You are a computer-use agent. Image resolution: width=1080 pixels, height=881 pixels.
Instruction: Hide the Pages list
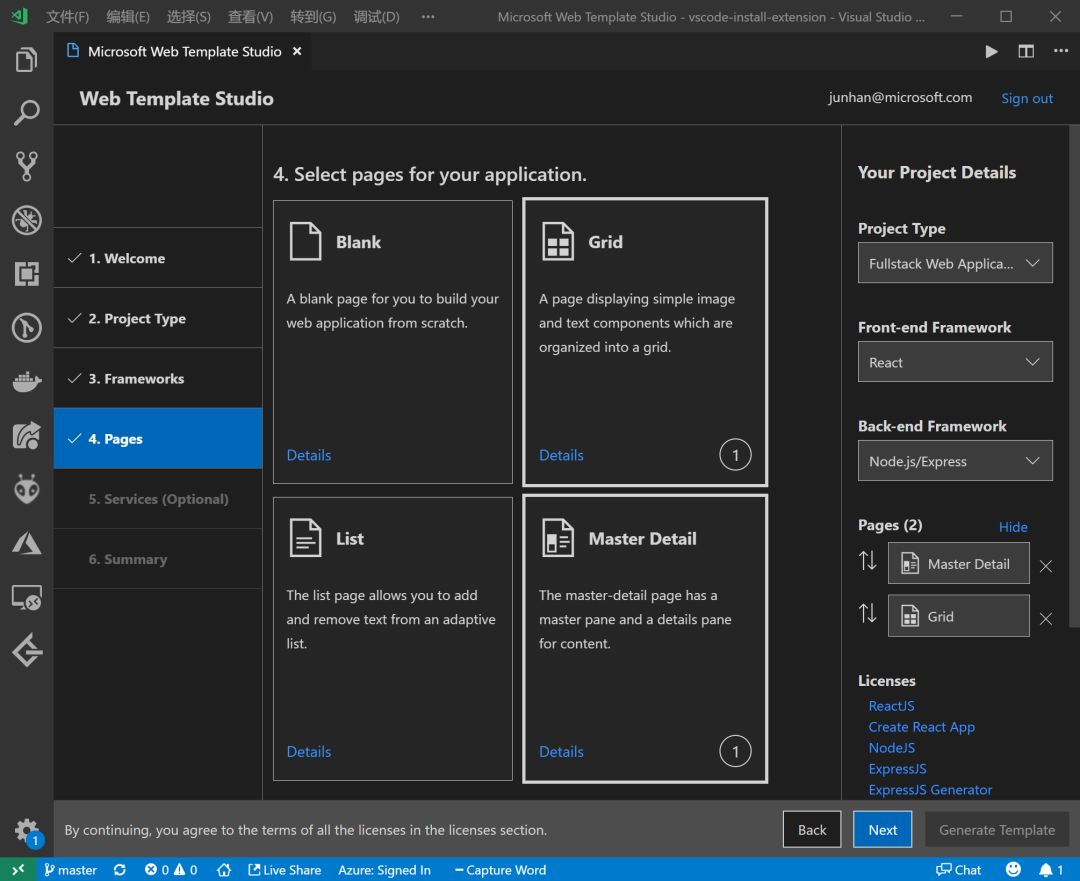pyautogui.click(x=1012, y=527)
